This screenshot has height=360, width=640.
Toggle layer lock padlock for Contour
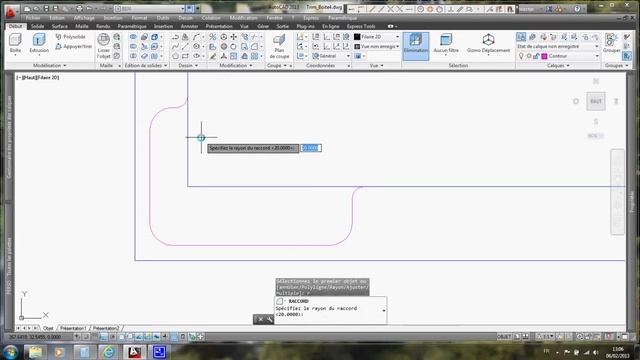[536, 56]
